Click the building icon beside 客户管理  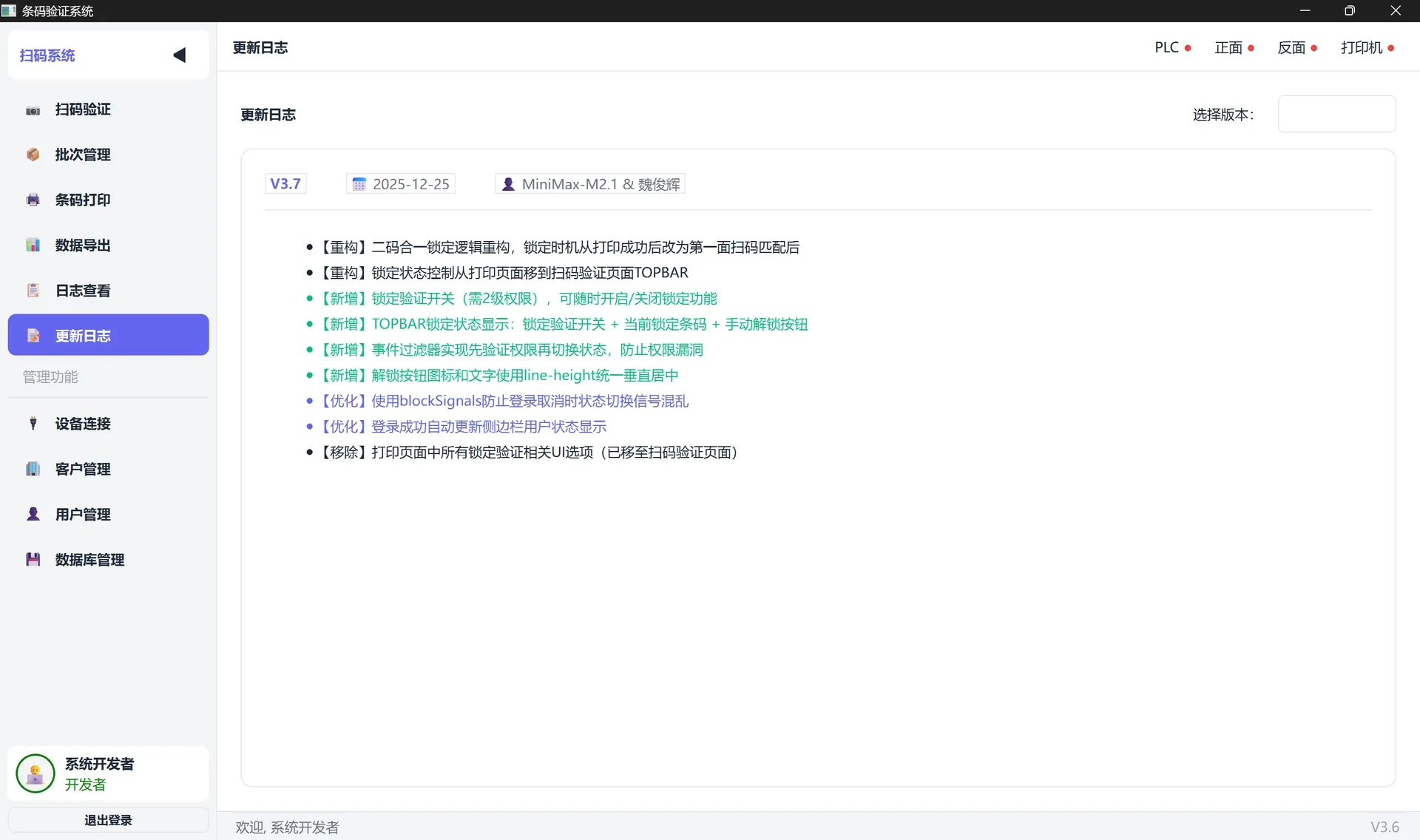(33, 469)
